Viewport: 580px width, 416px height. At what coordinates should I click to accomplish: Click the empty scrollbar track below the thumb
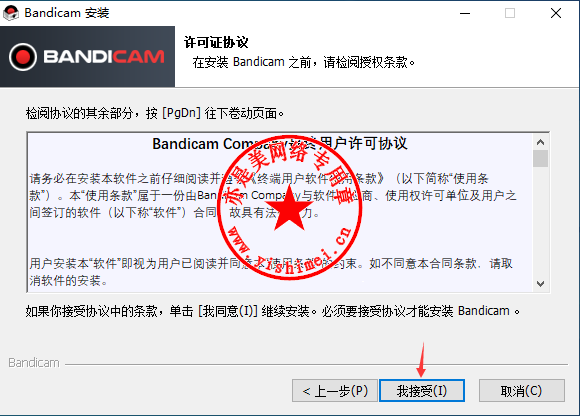pyautogui.click(x=540, y=222)
